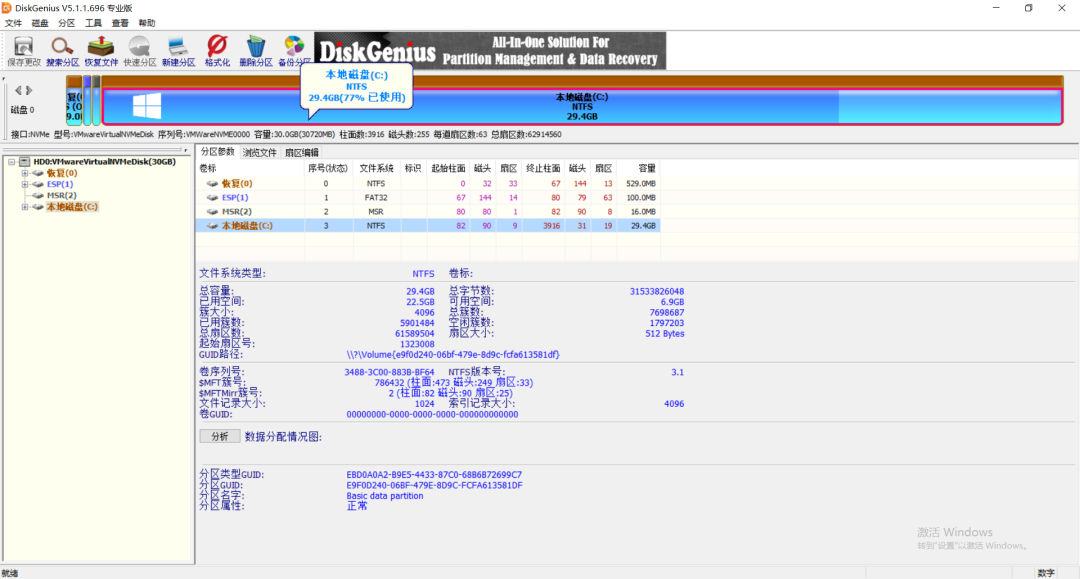Screen dimensions: 1080x579
Task: Switch to the 浏览文件 tab
Action: click(x=259, y=152)
